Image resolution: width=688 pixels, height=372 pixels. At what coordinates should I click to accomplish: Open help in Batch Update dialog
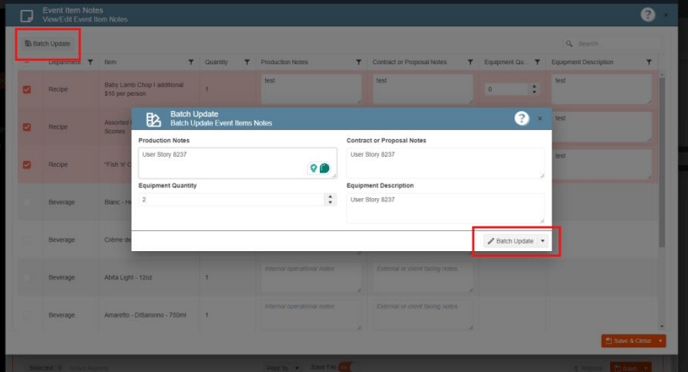pyautogui.click(x=521, y=118)
